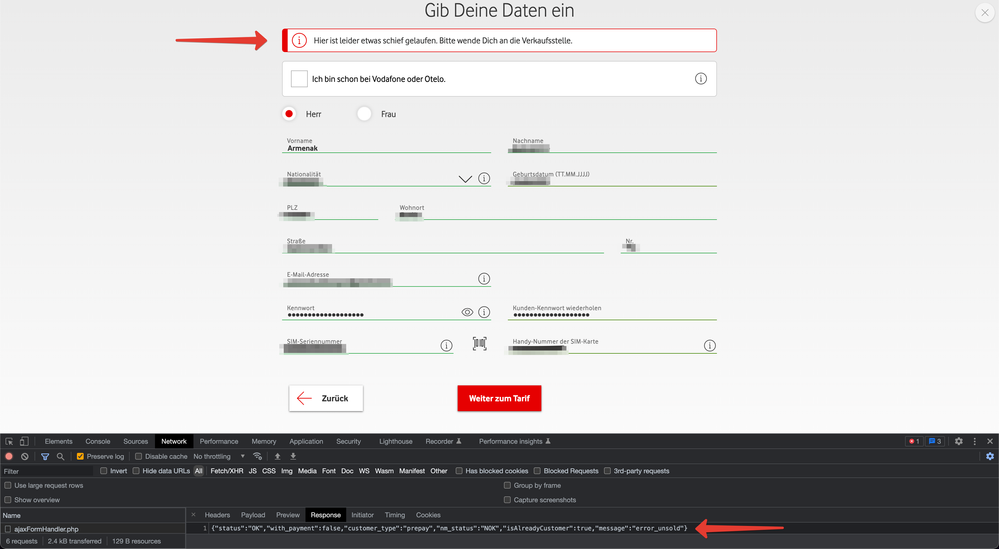Check 'Ich bin schon bei Vodafone oder Otelo'
Screen dimensions: 999x549
click(x=299, y=78)
